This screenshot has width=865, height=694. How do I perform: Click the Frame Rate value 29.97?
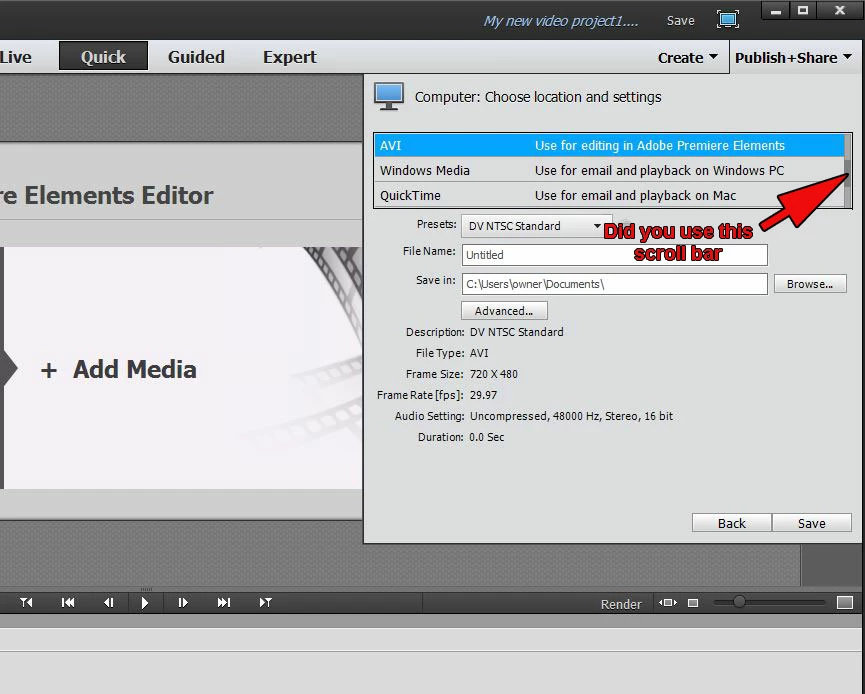483,395
